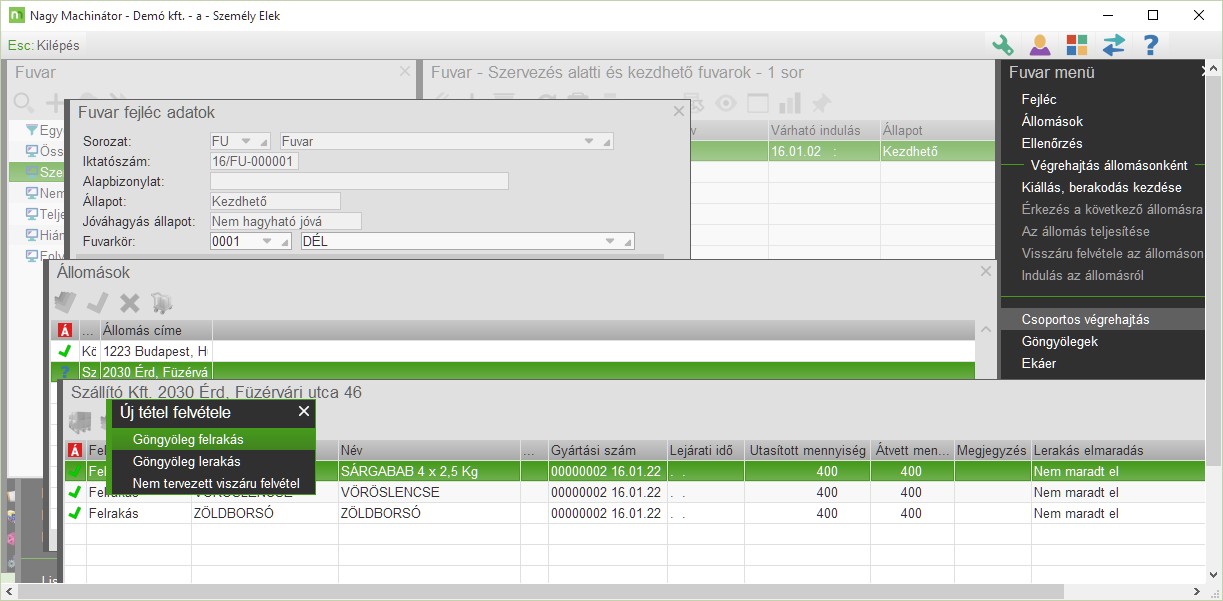Click the red Á header icon in items grid

coord(76,450)
